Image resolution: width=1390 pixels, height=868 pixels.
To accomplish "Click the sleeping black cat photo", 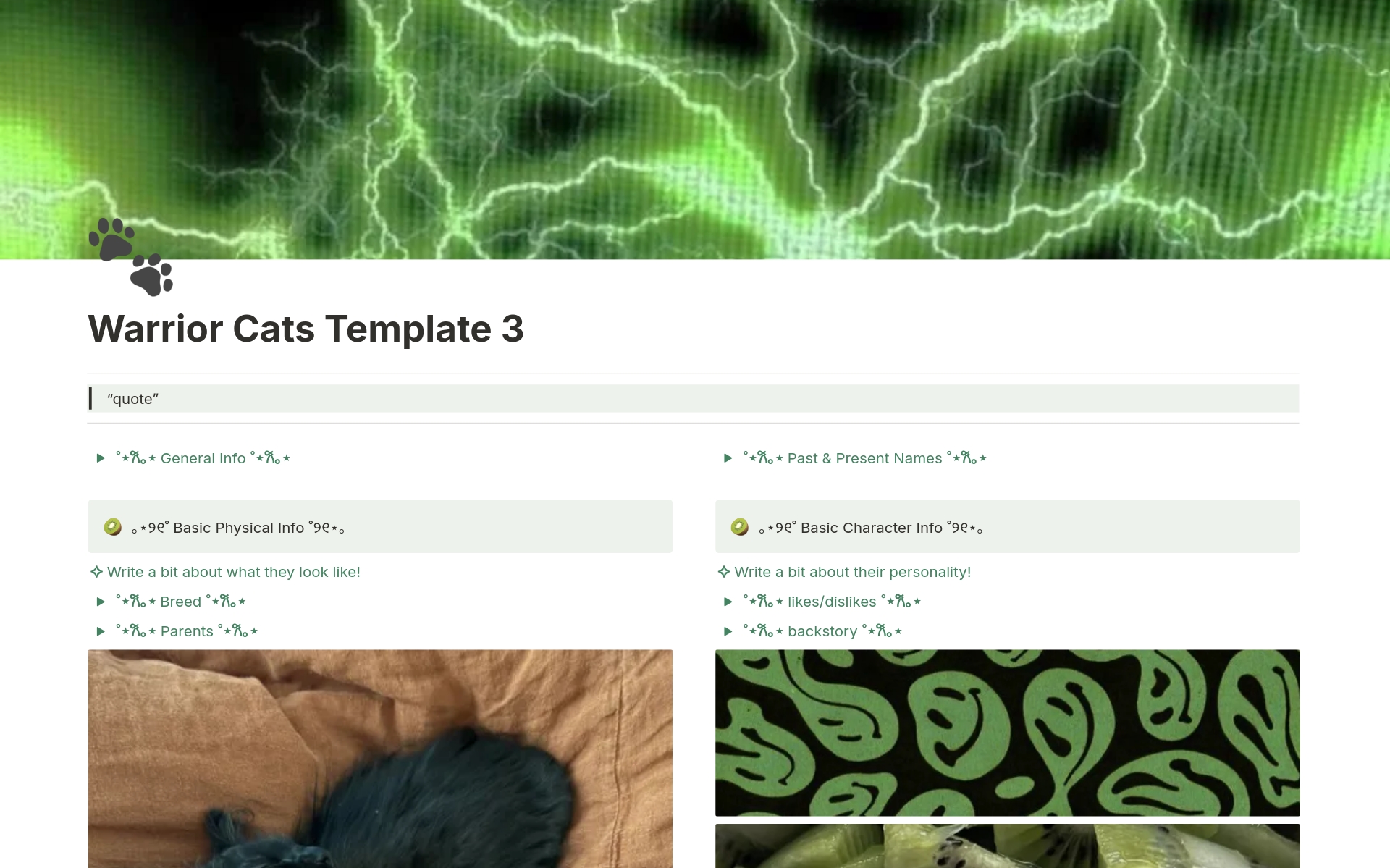I will coord(380,759).
